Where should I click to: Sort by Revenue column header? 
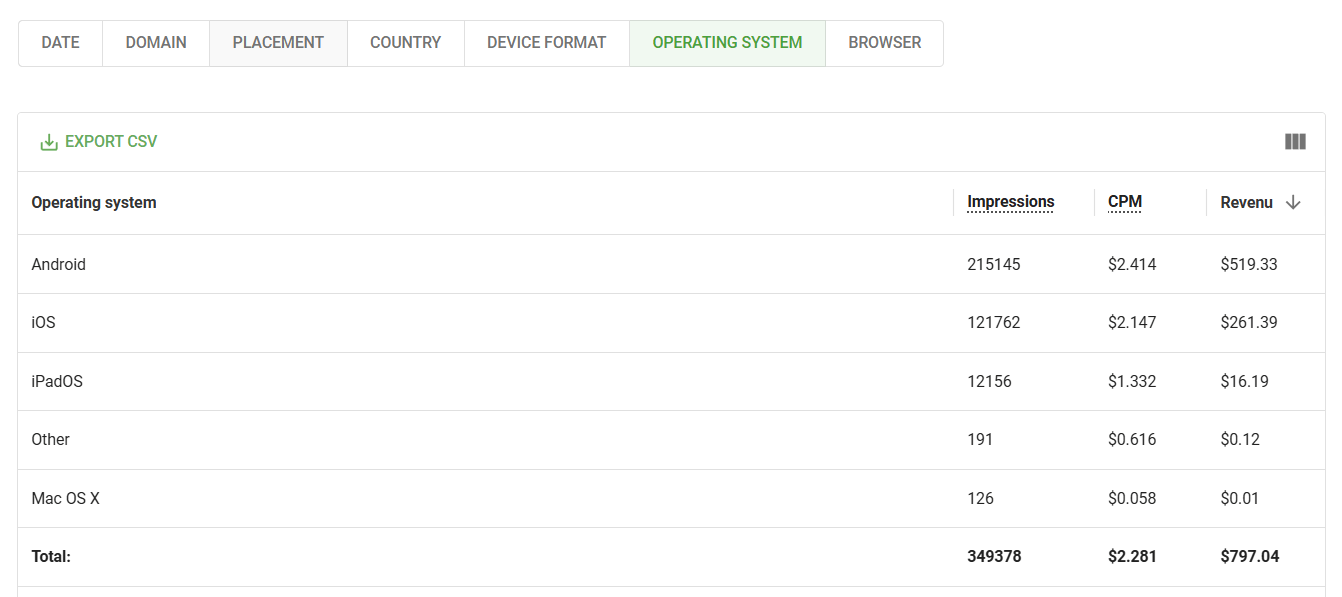[x=1247, y=202]
